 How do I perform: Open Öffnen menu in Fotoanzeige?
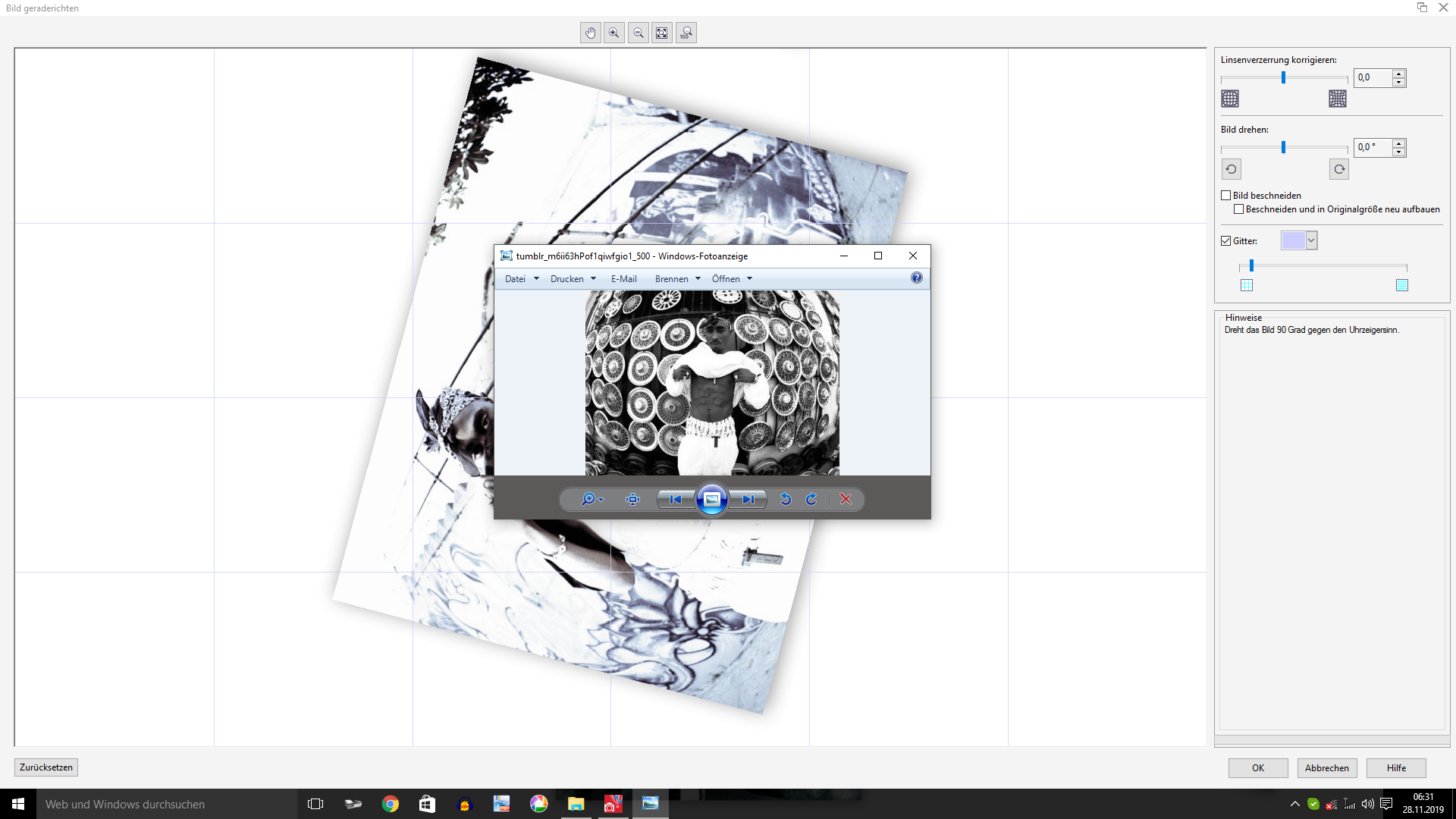(x=732, y=279)
